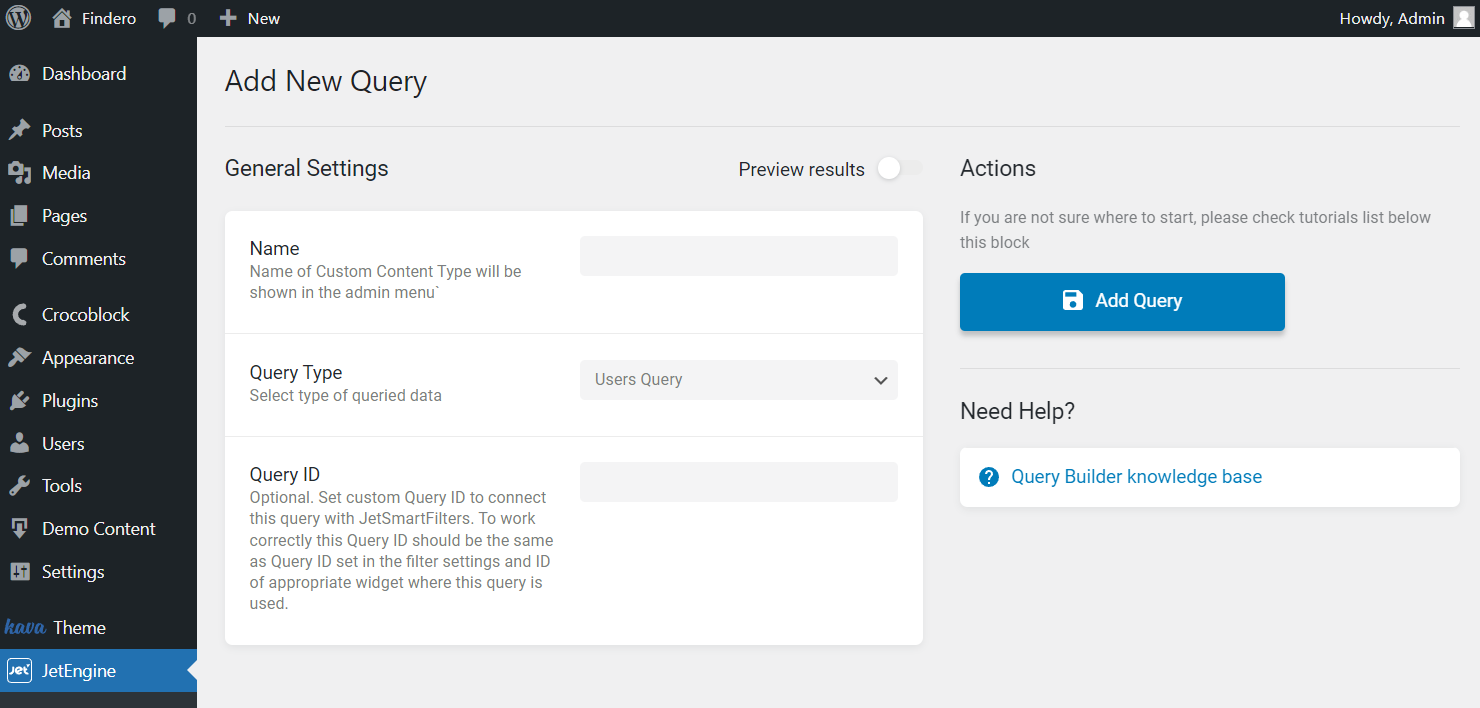Screen dimensions: 1480x708
Task: Click the Add Query button
Action: (x=1122, y=302)
